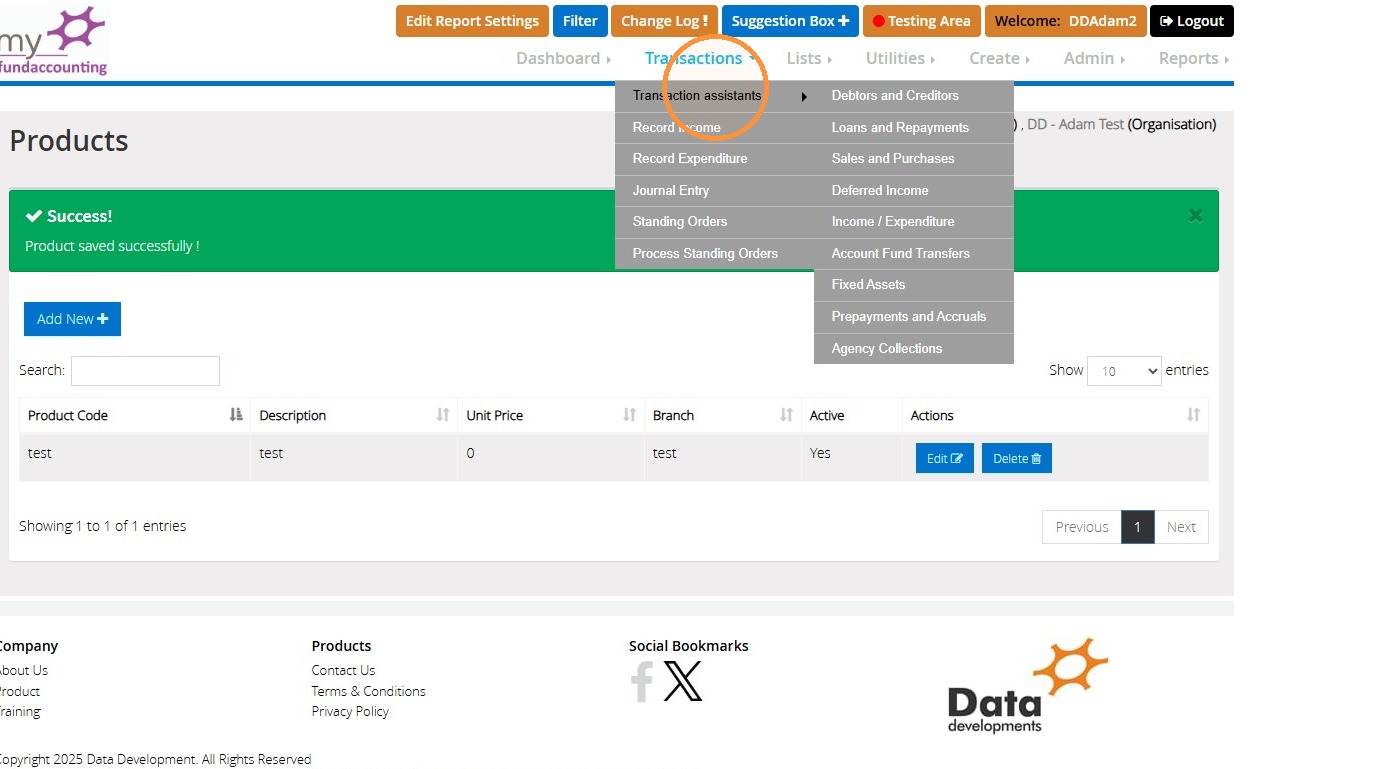The image size is (1377, 769).
Task: Log out with the Logout button
Action: click(1192, 21)
